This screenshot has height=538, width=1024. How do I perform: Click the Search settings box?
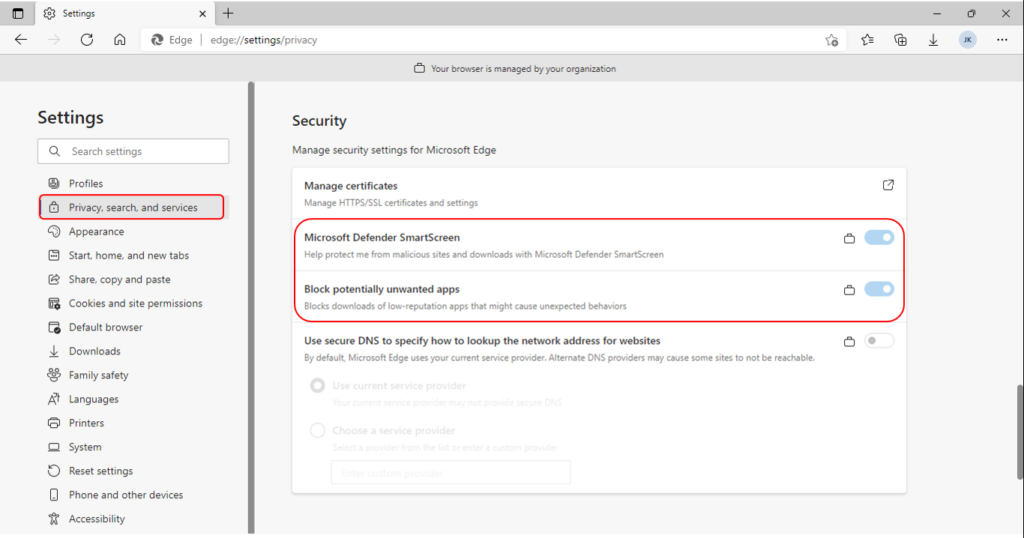[133, 151]
